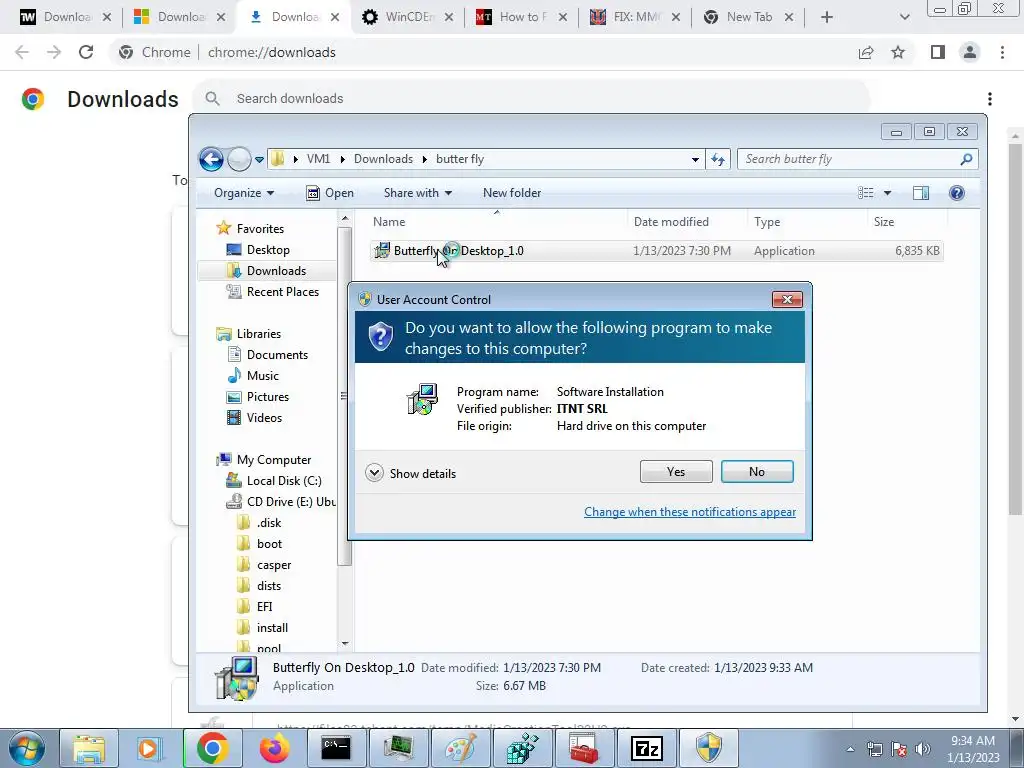Image resolution: width=1024 pixels, height=768 pixels.
Task: Click Yes in User Account Control dialog
Action: tap(676, 472)
